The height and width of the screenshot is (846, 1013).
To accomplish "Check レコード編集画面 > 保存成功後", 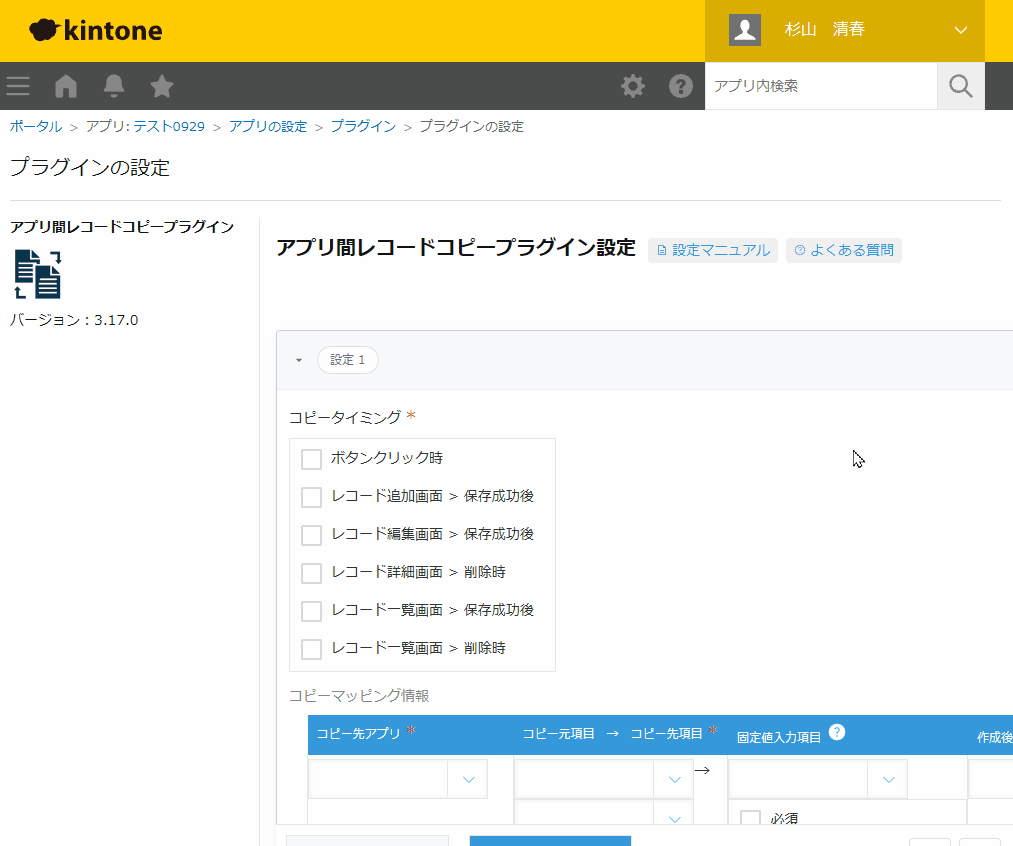I will [x=311, y=535].
